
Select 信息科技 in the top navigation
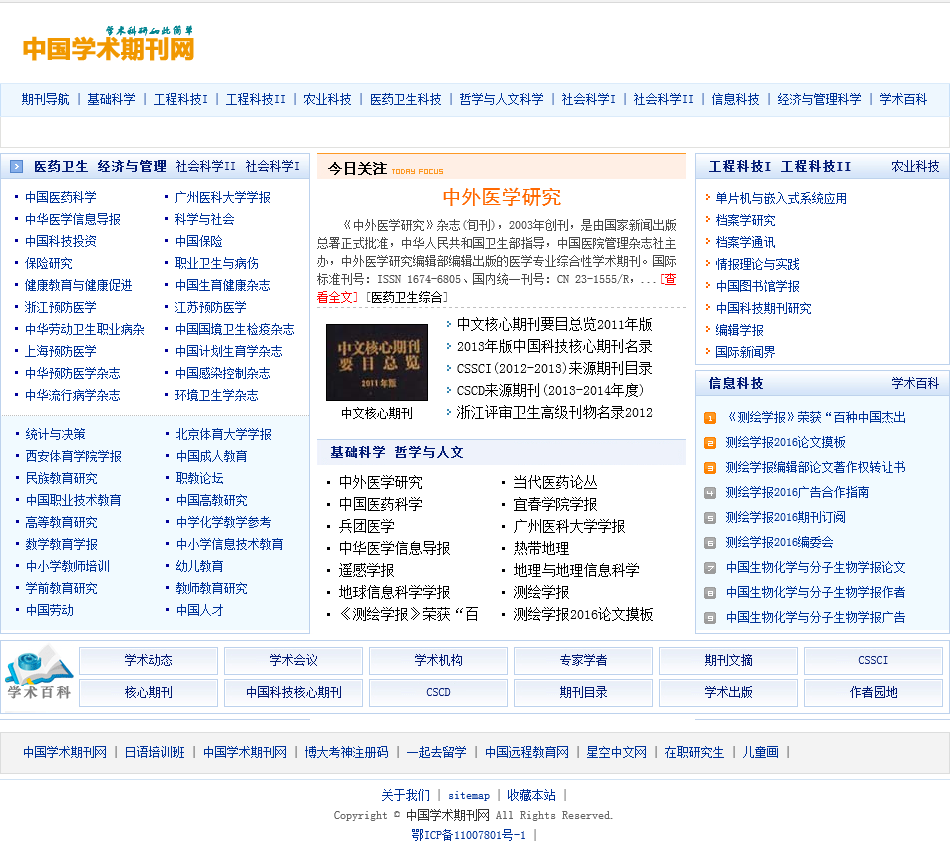[x=735, y=99]
